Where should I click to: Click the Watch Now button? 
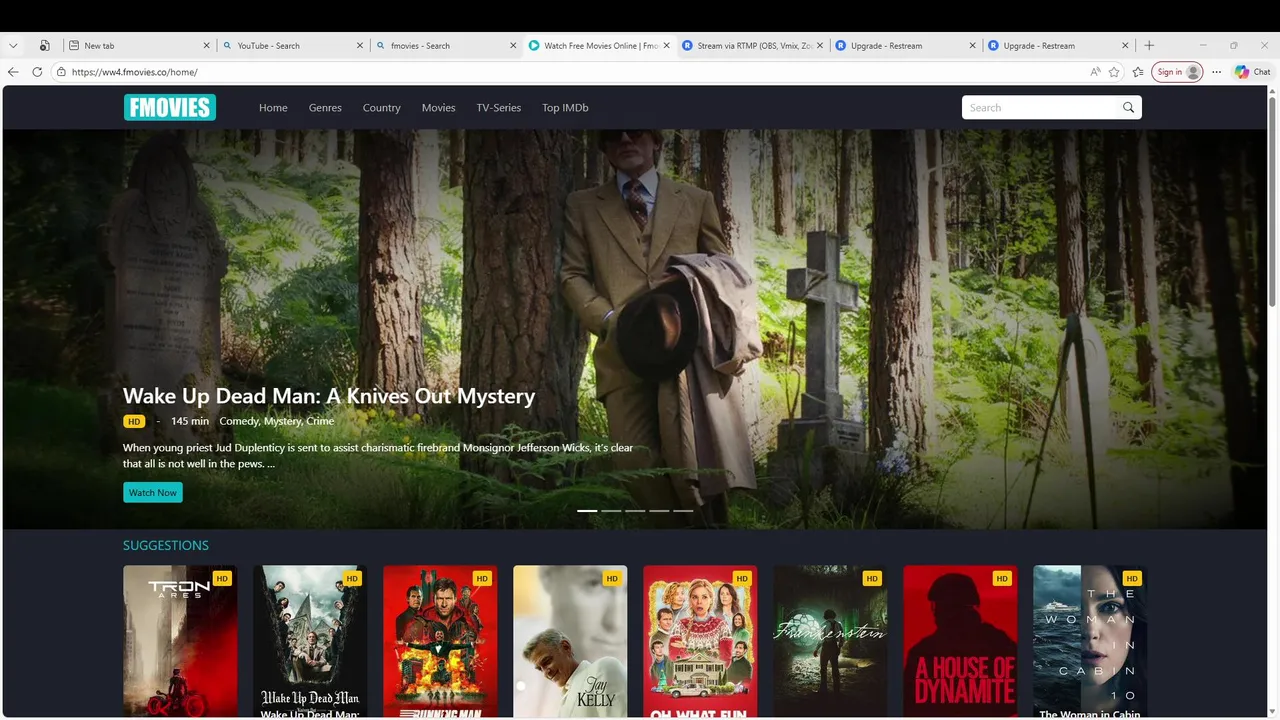coord(153,492)
